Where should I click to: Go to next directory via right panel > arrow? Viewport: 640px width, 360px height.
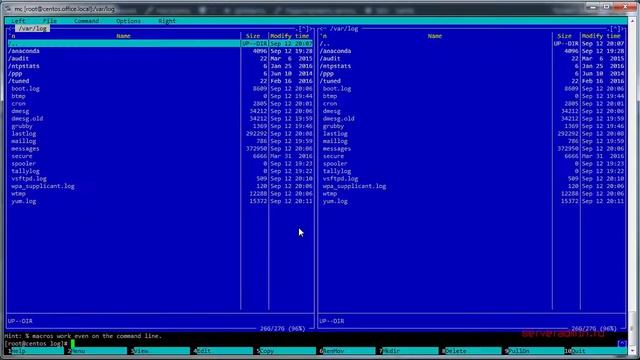pyautogui.click(x=623, y=29)
